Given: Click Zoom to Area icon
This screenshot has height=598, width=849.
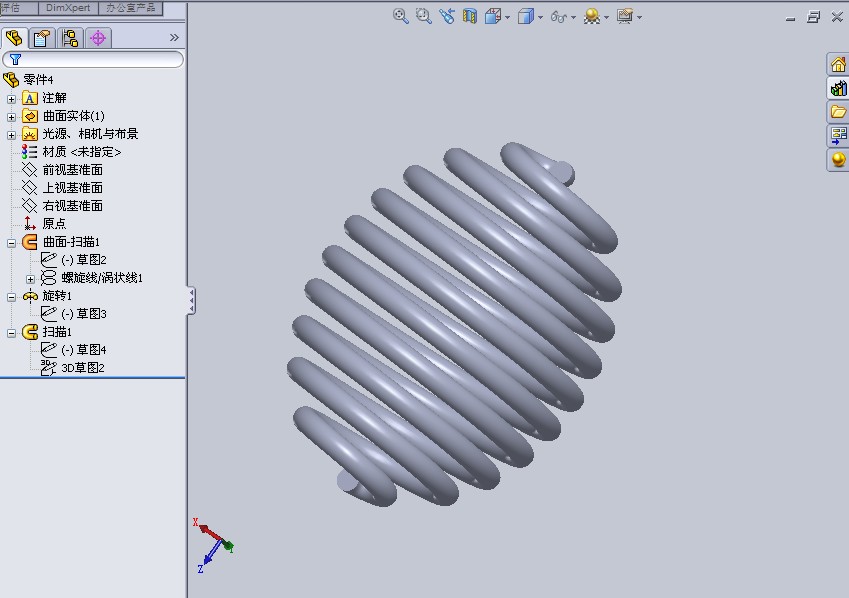Looking at the screenshot, I should click(423, 16).
